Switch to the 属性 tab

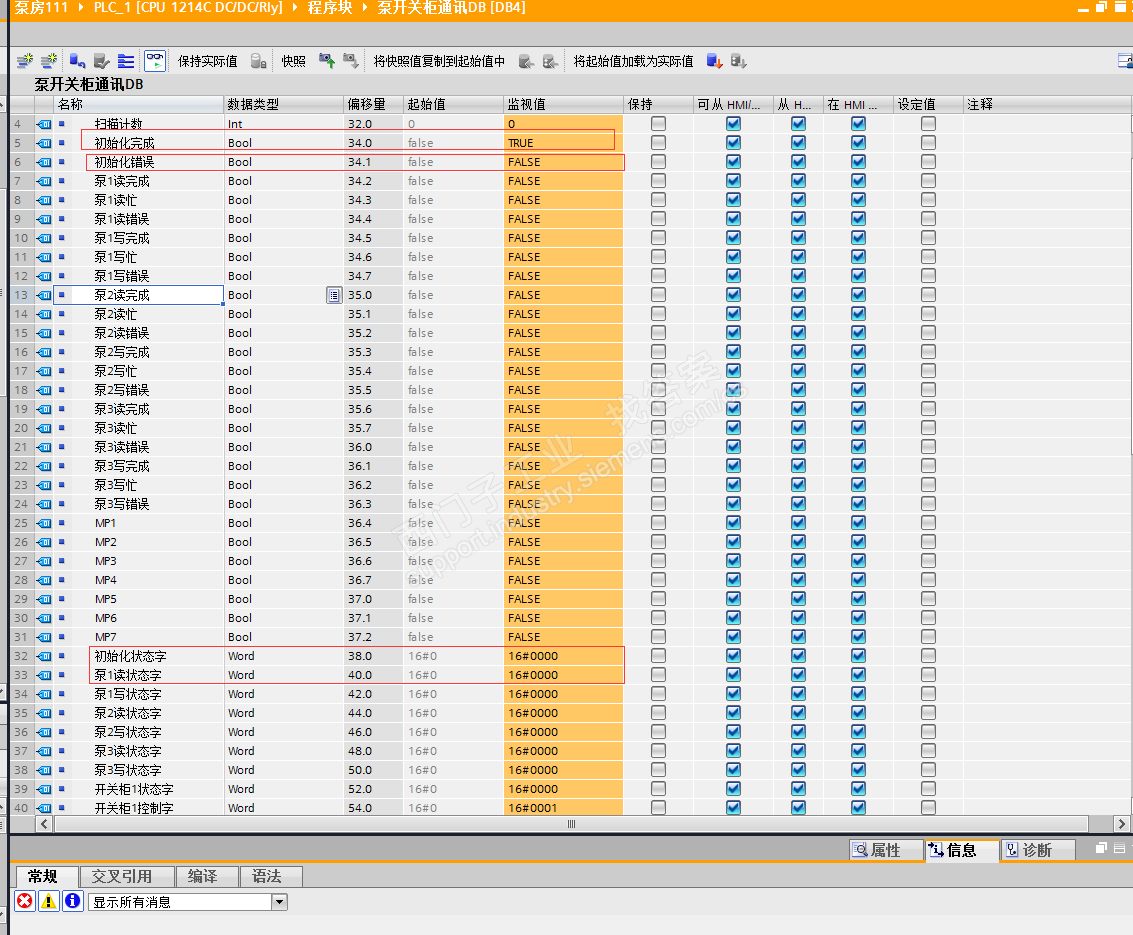[x=887, y=850]
